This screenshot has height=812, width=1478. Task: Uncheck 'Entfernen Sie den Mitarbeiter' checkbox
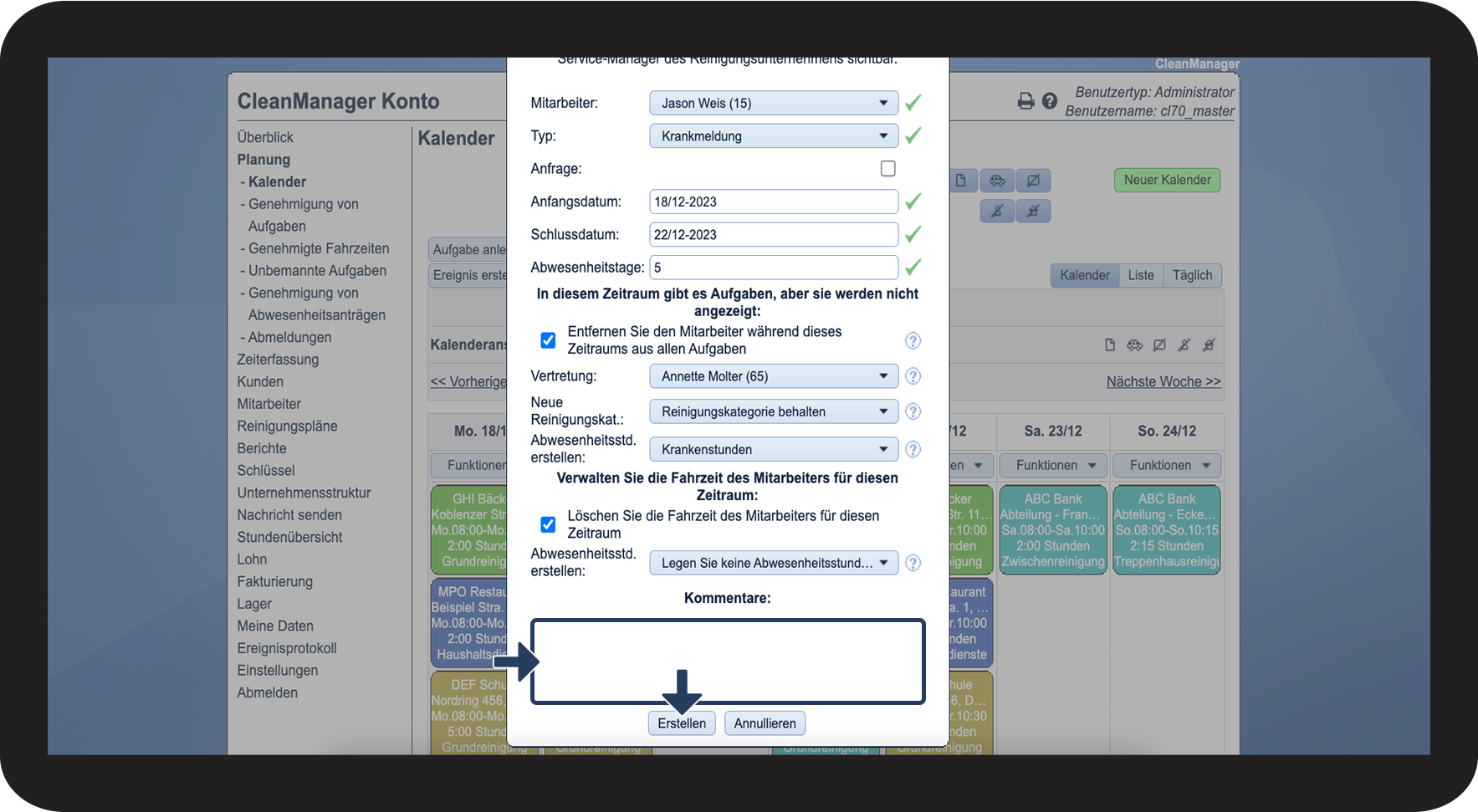pos(548,340)
